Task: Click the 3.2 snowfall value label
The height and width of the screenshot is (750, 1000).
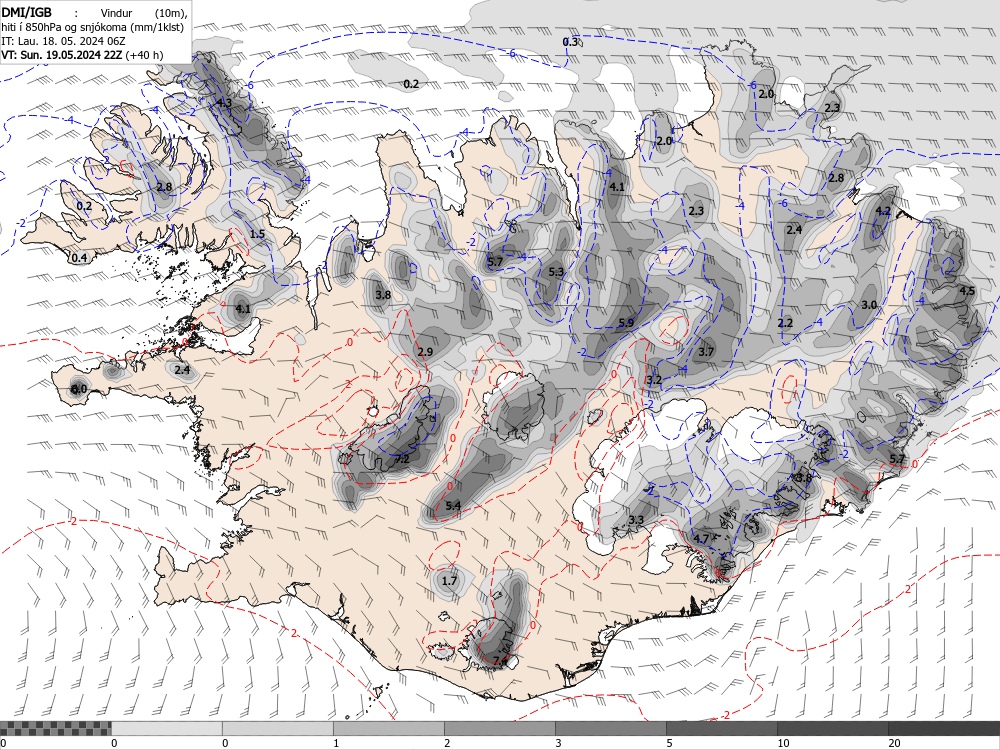Action: 654,379
